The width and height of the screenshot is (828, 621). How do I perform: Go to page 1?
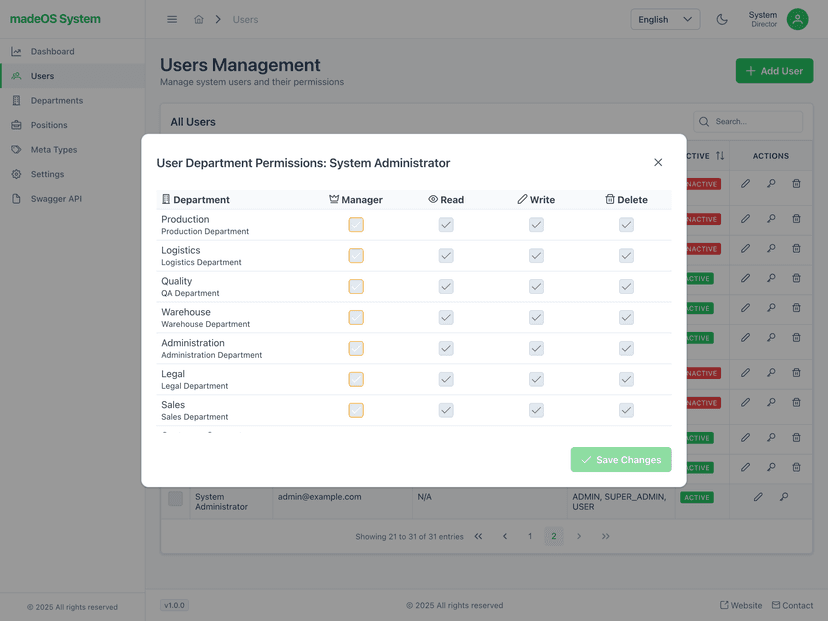[530, 537]
